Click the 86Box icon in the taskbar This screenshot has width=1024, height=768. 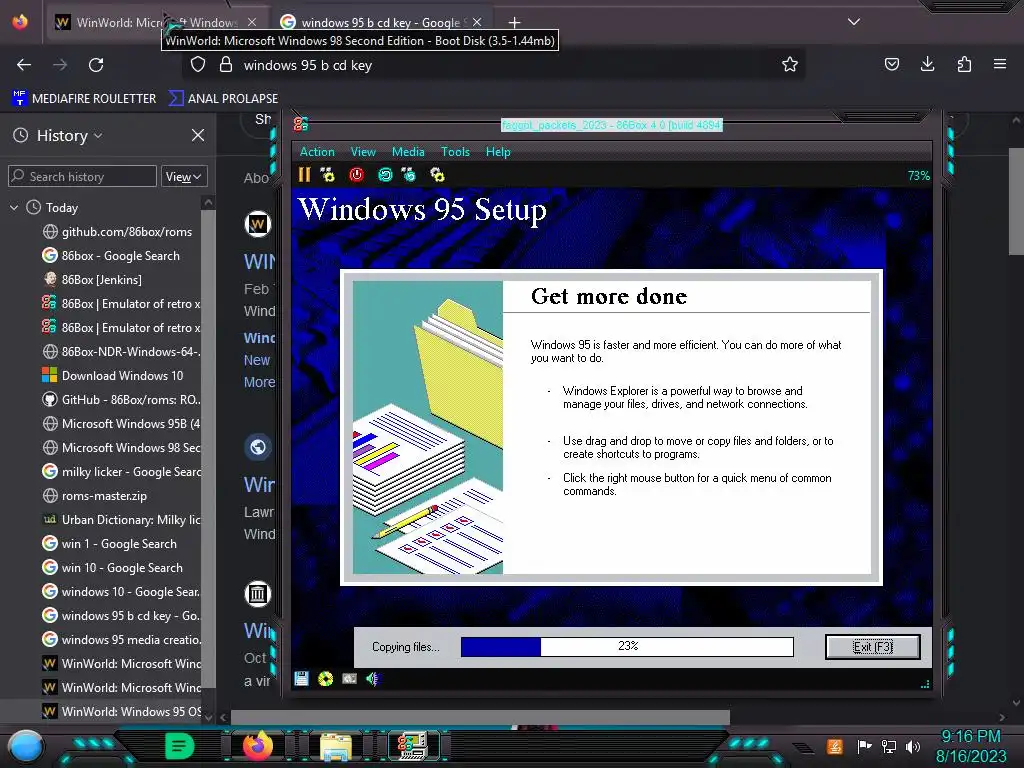[x=413, y=746]
